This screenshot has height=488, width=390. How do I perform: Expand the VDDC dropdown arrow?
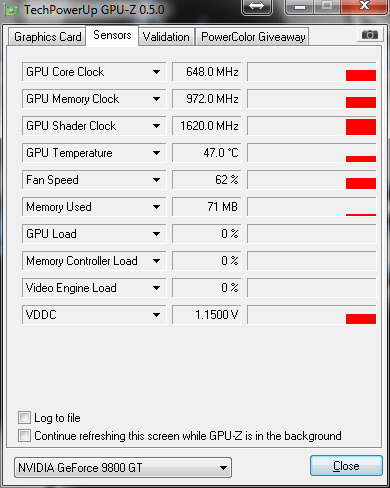coord(156,315)
